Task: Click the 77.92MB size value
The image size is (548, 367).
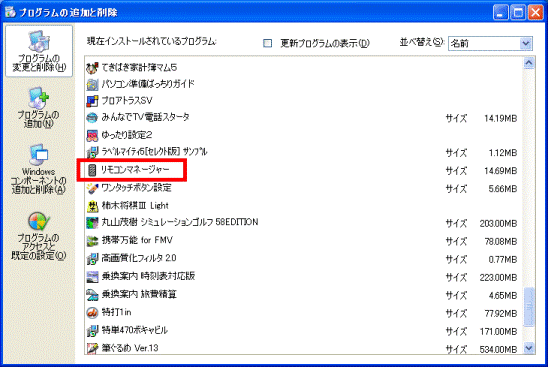Action: point(500,313)
